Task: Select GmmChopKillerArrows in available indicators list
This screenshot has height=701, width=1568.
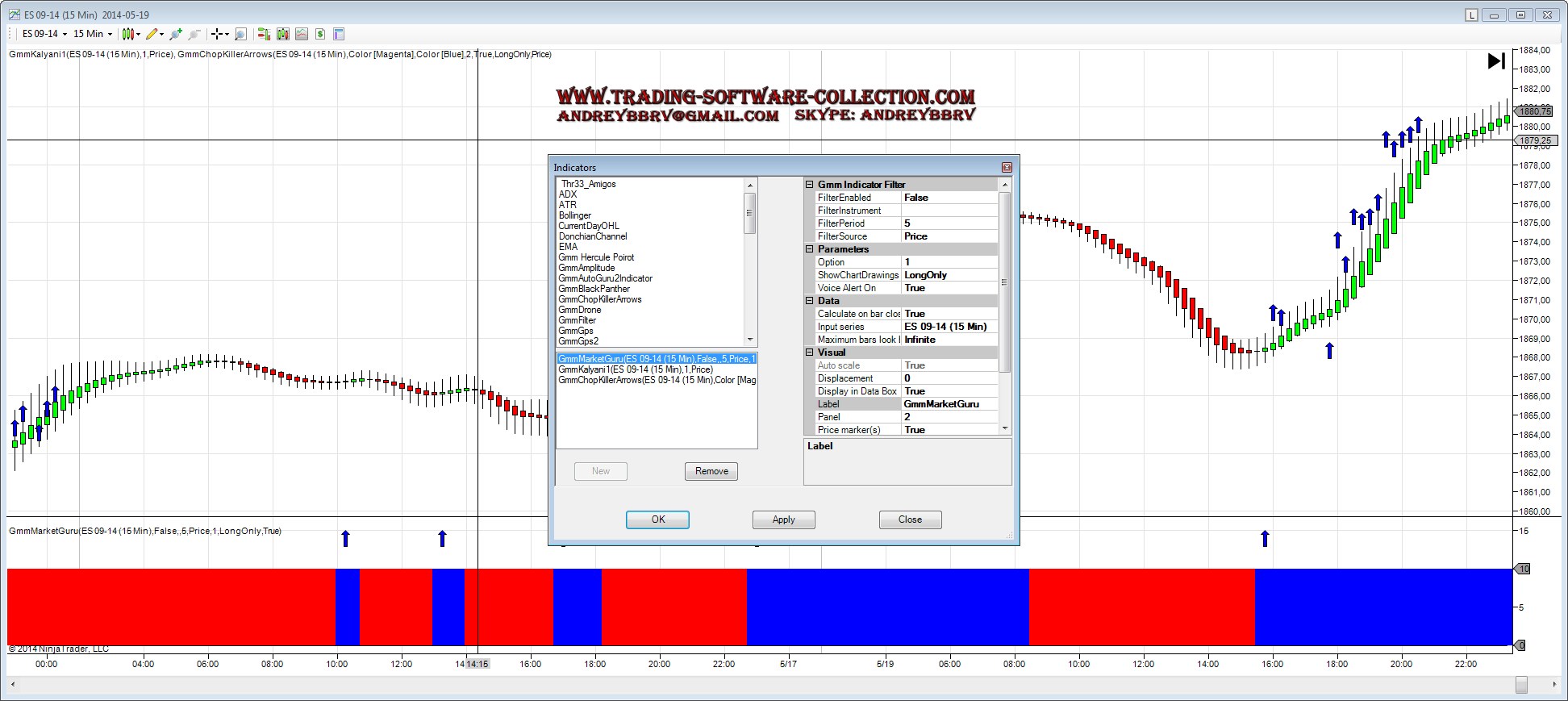Action: [600, 299]
